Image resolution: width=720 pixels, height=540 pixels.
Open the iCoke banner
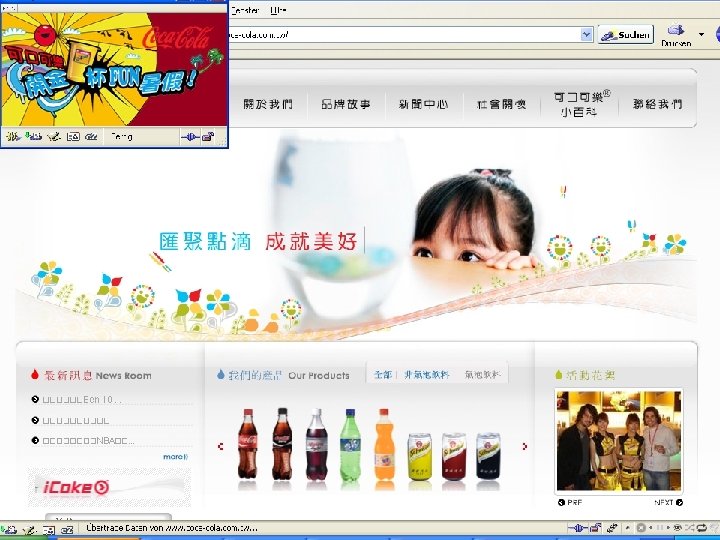[109, 487]
